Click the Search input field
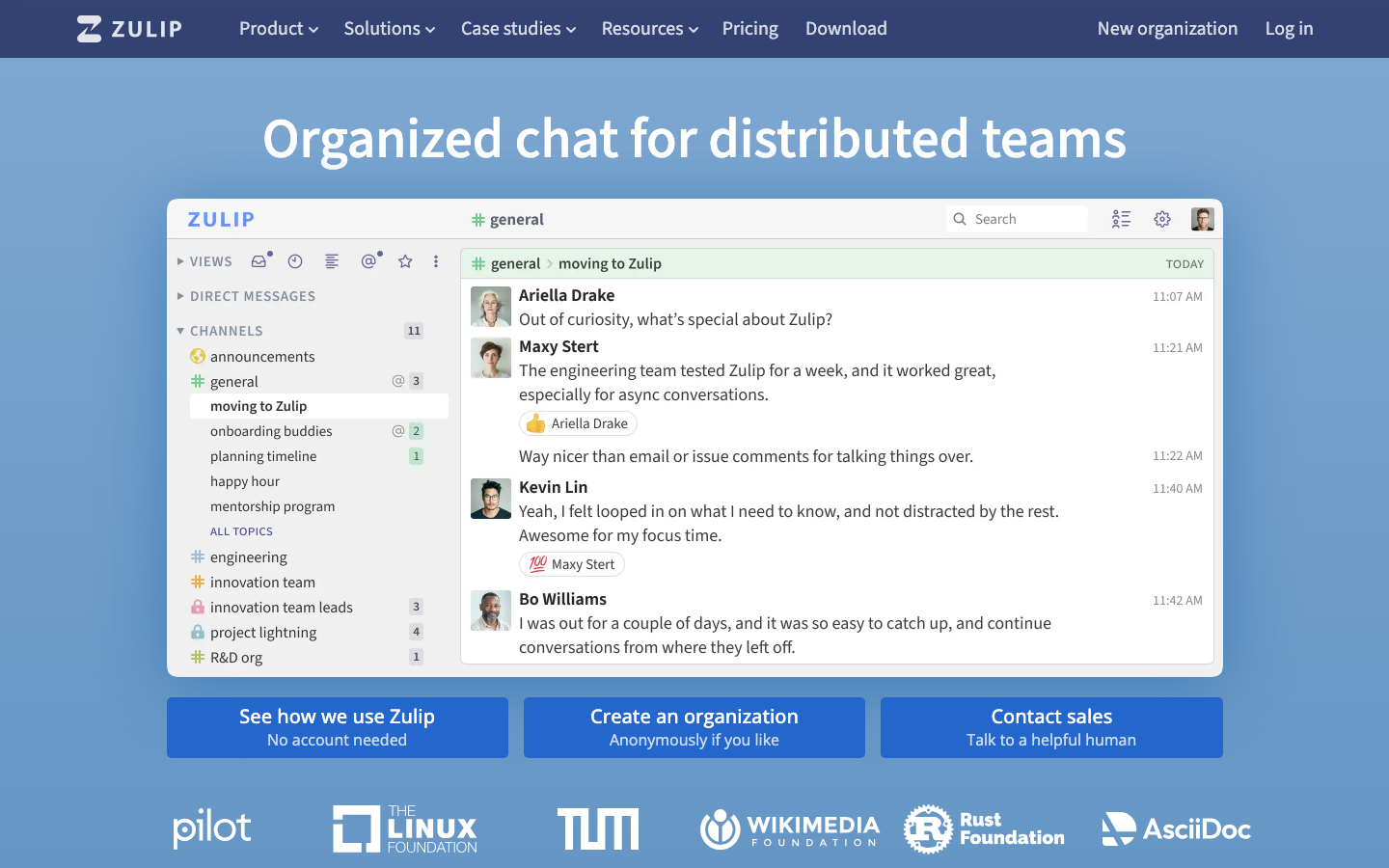 point(1022,219)
